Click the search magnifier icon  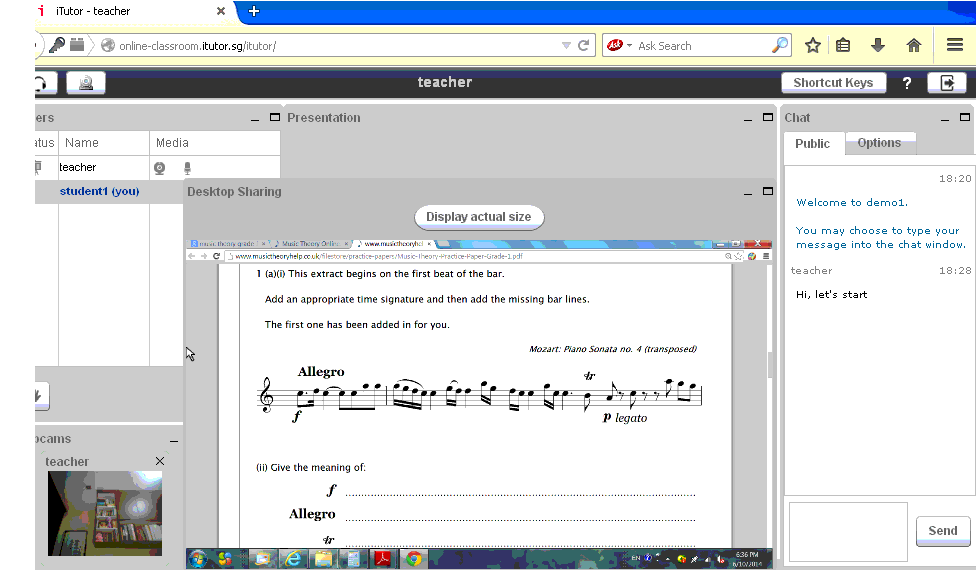coord(780,45)
